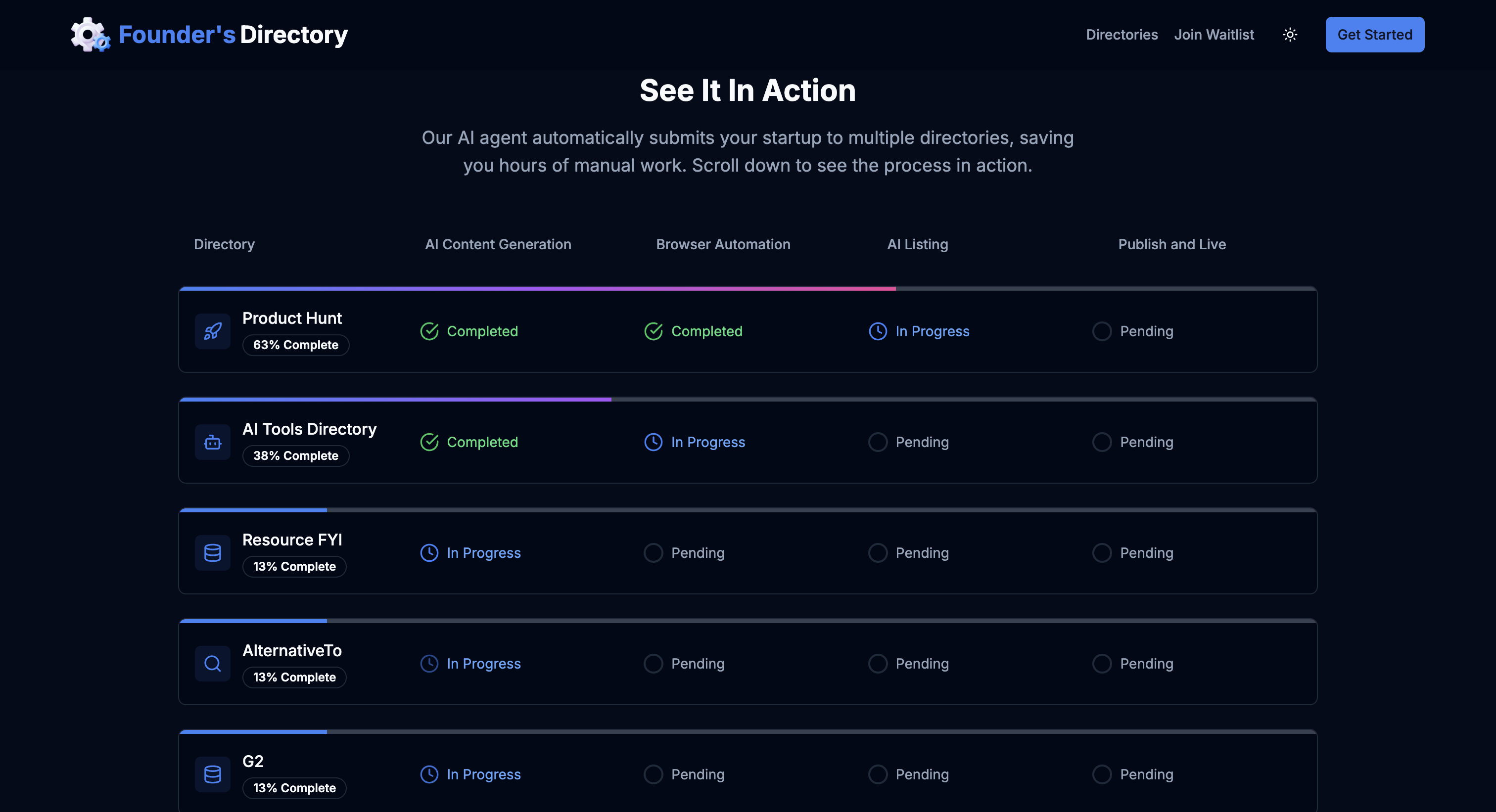
Task: Click the "Publish and Live" column header
Action: point(1172,244)
